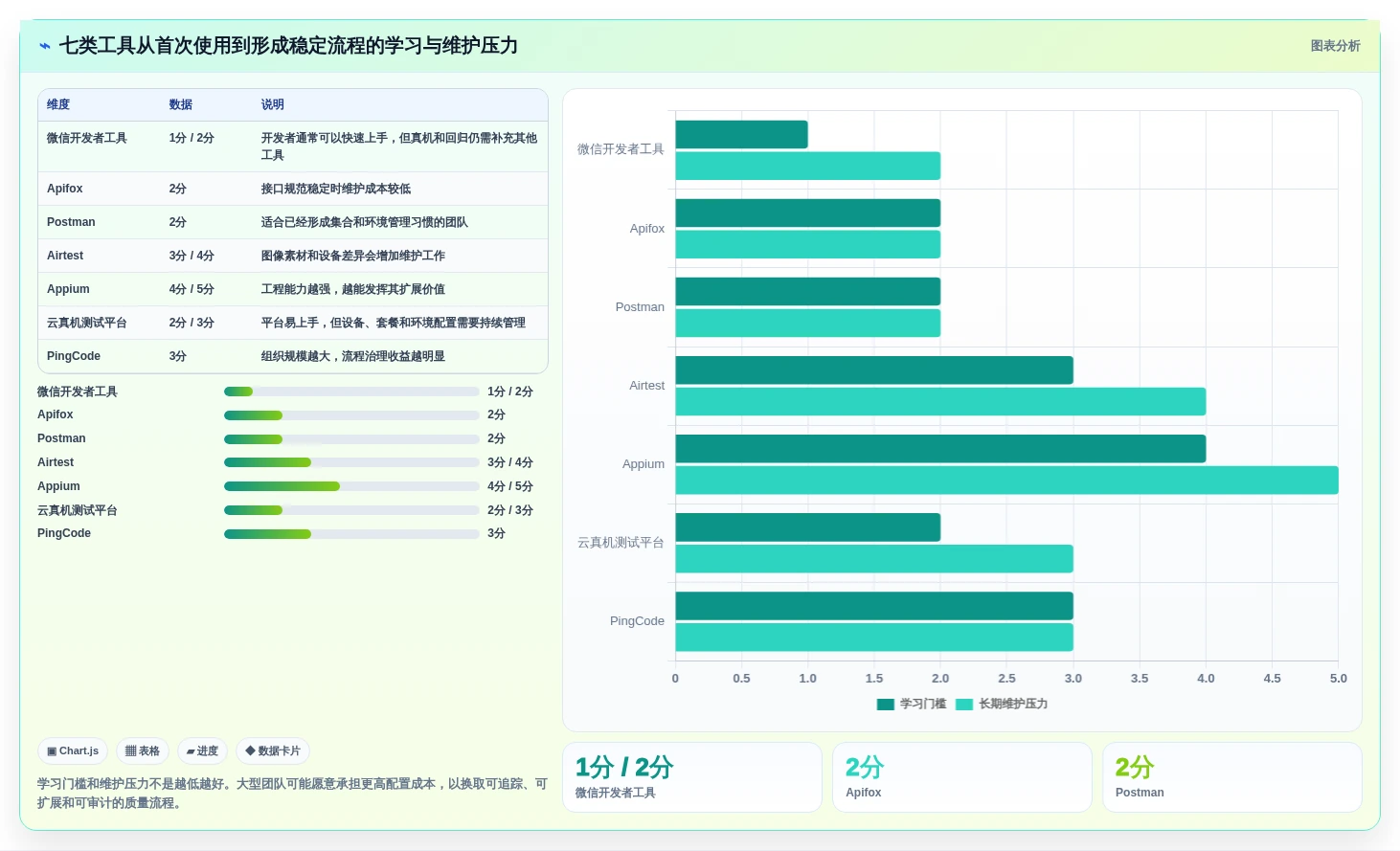Image resolution: width=1400 pixels, height=851 pixels.
Task: Select the Appium table row name
Action: pyautogui.click(x=68, y=289)
